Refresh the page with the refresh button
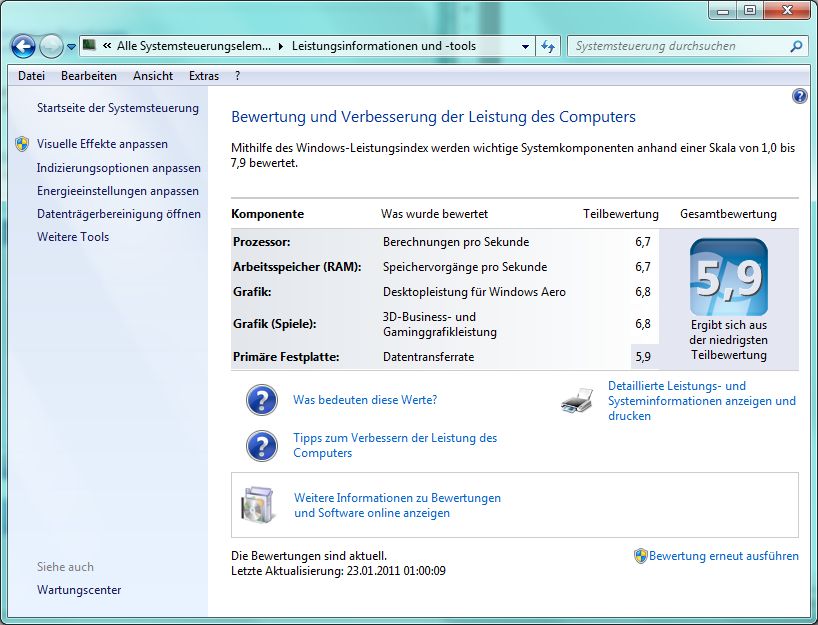818x625 pixels. [x=548, y=46]
